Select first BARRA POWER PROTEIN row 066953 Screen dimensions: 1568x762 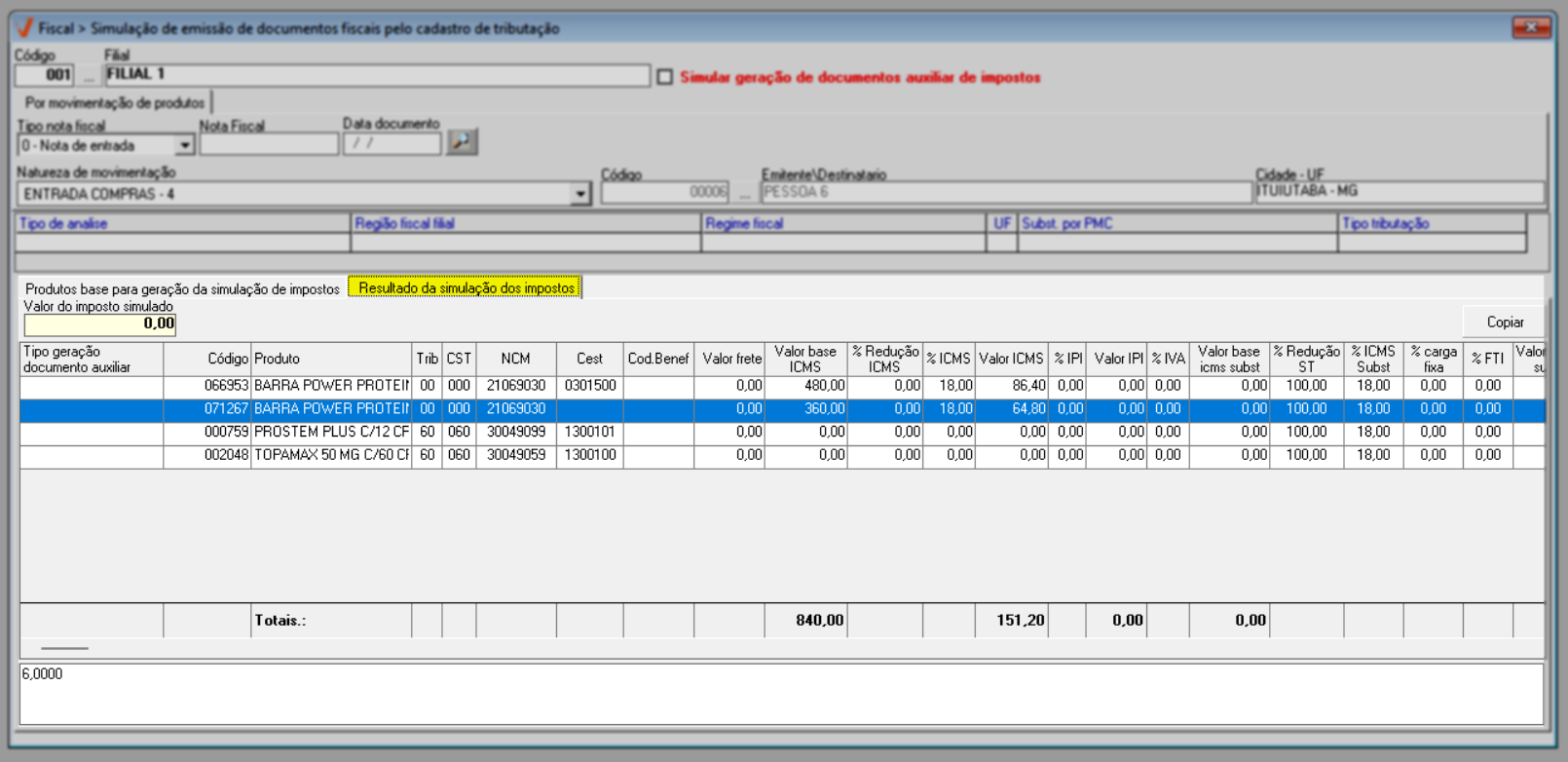click(331, 386)
